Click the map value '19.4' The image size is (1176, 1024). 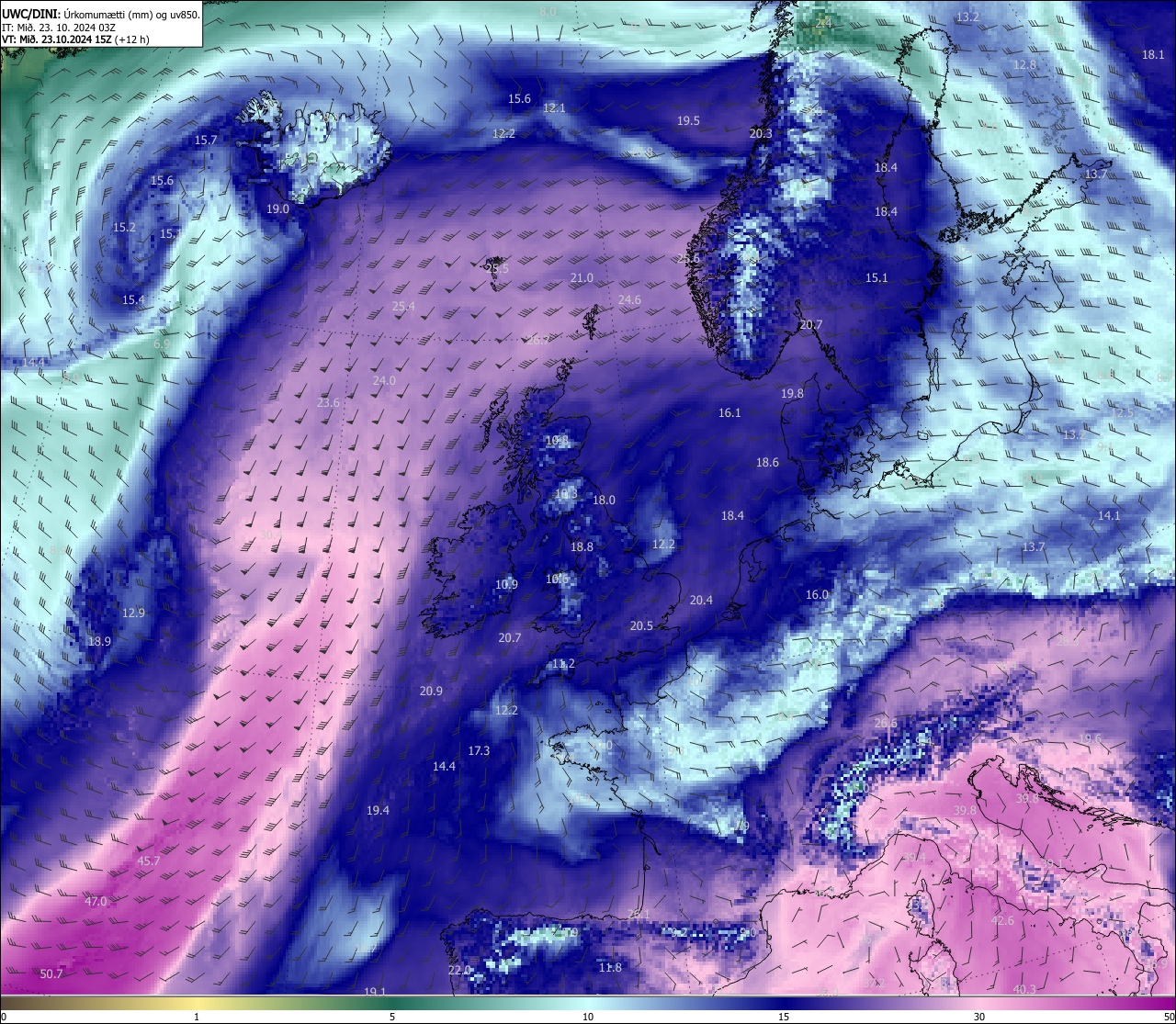coord(378,810)
